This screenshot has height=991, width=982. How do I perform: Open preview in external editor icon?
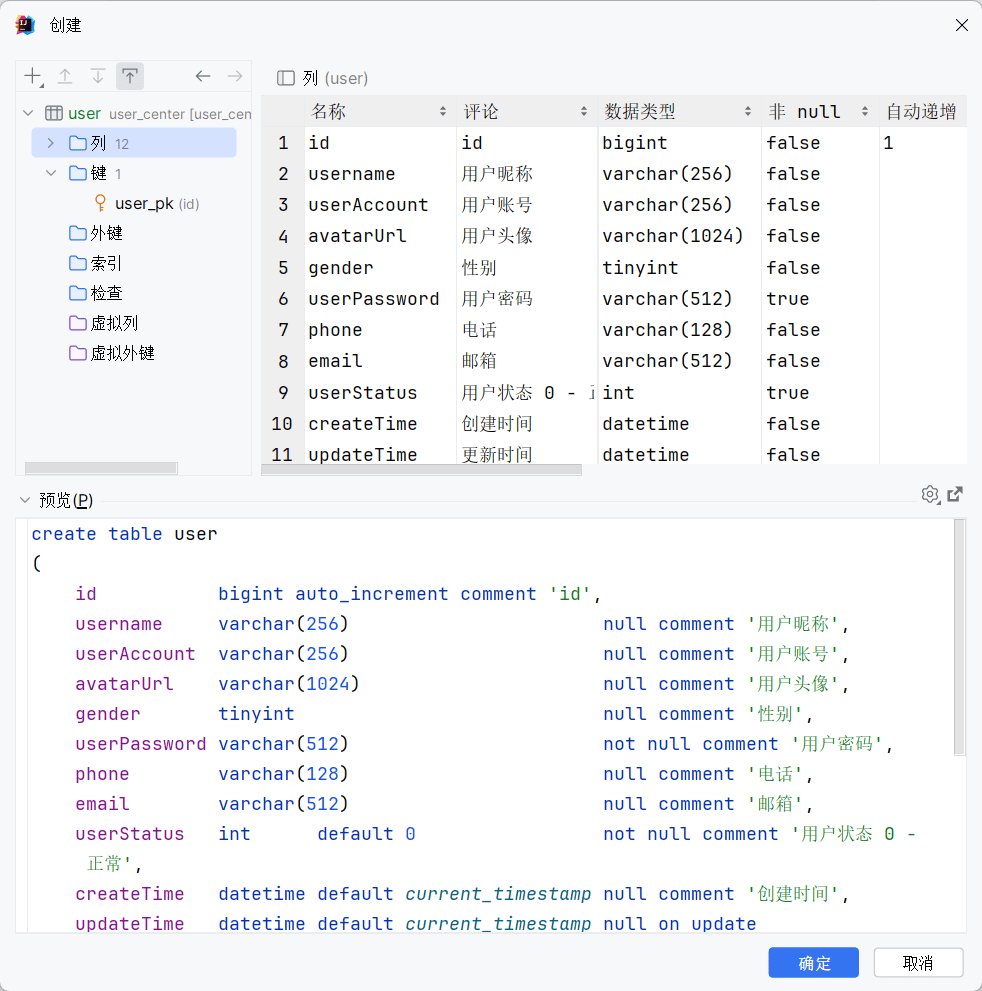coord(955,494)
